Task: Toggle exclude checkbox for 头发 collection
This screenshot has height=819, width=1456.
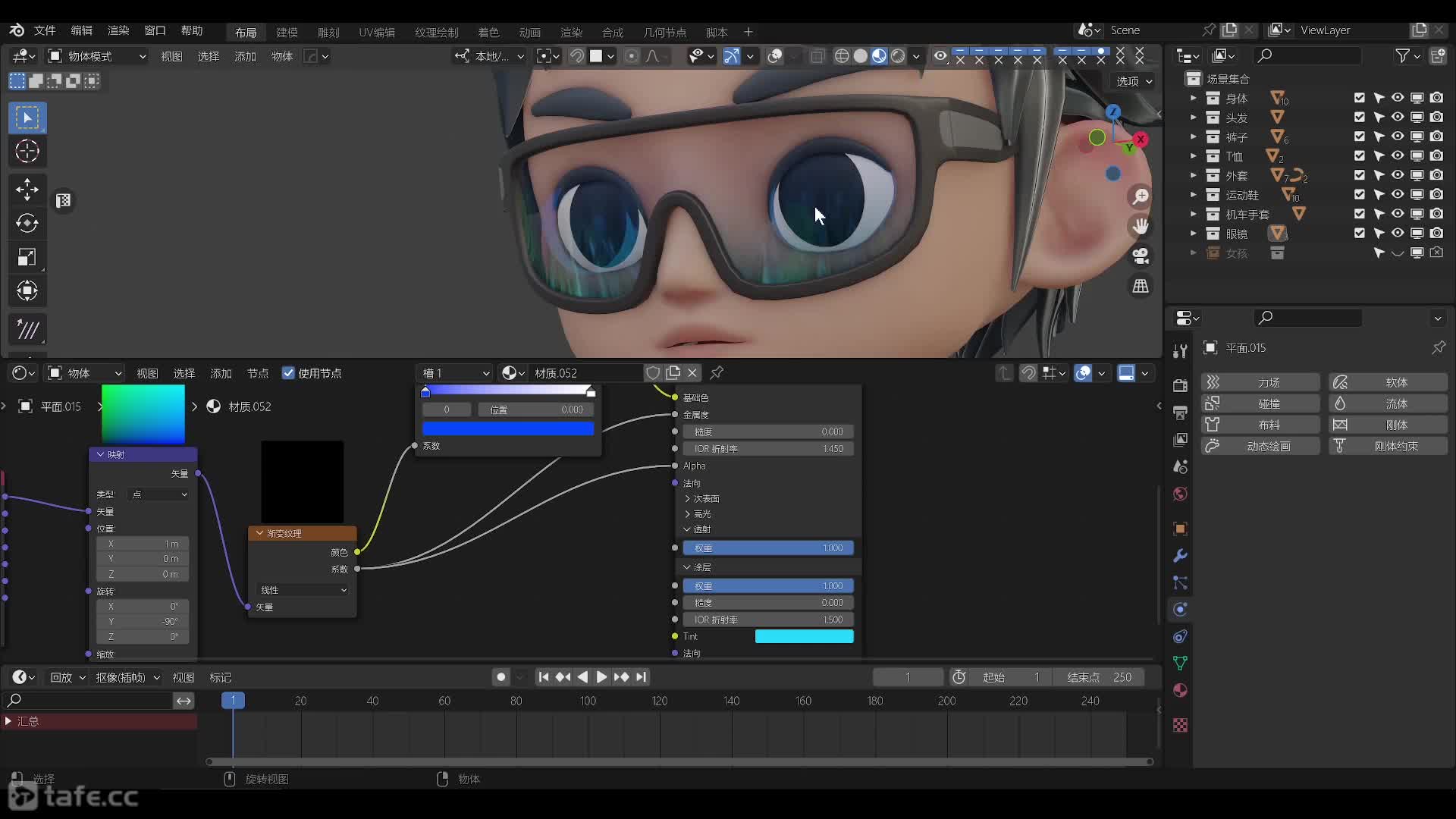Action: (1359, 118)
